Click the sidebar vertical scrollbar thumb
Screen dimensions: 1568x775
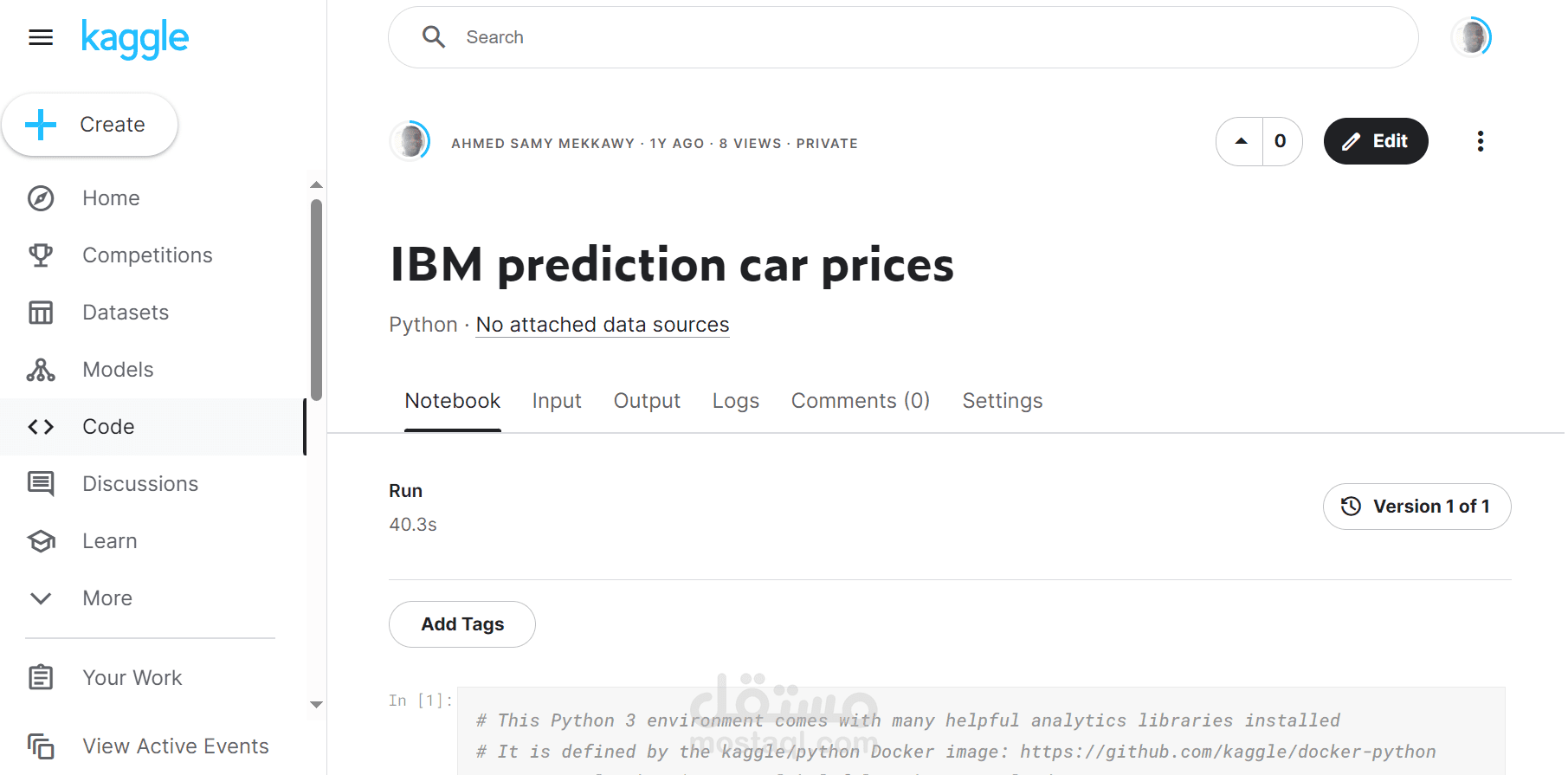point(316,299)
